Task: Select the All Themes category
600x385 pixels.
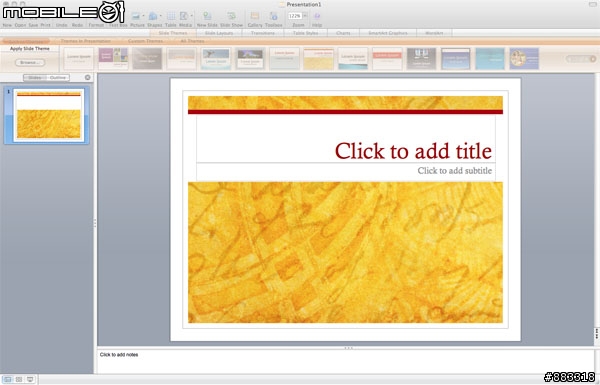Action: [192, 41]
